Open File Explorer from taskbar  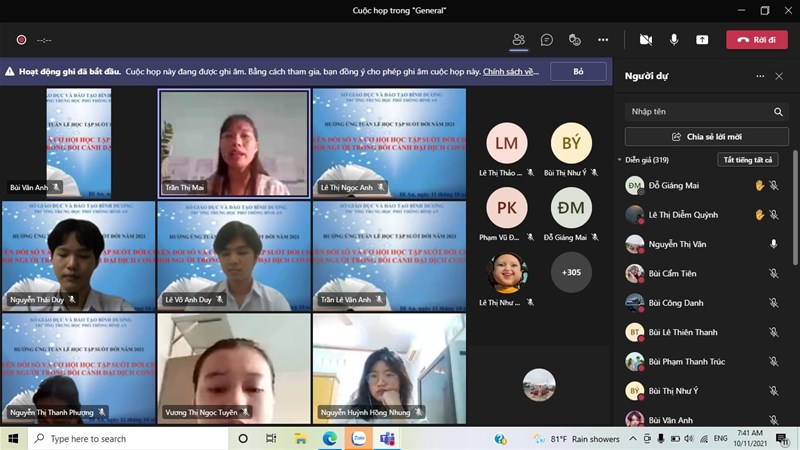click(301, 439)
